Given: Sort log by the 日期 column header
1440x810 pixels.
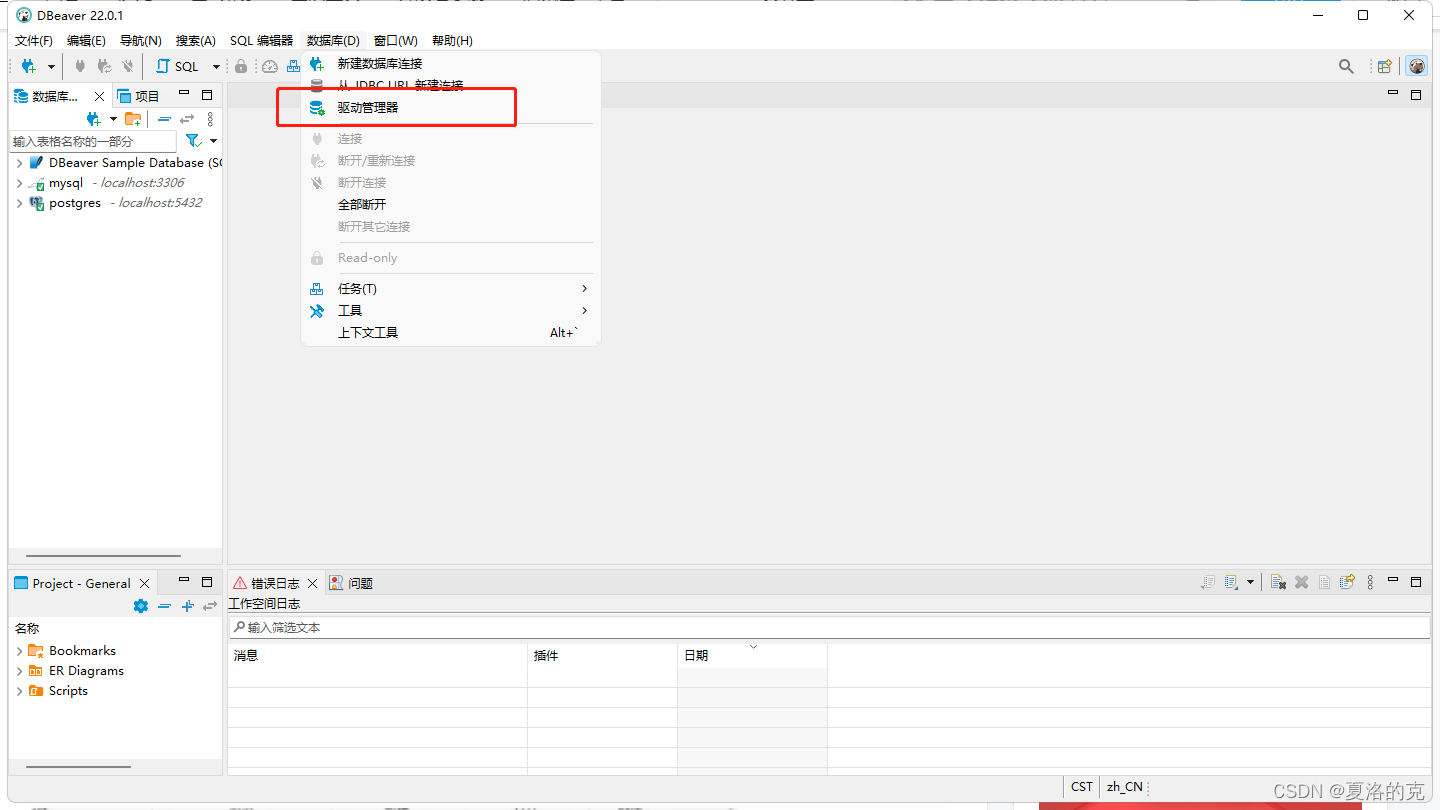Looking at the screenshot, I should click(x=752, y=655).
